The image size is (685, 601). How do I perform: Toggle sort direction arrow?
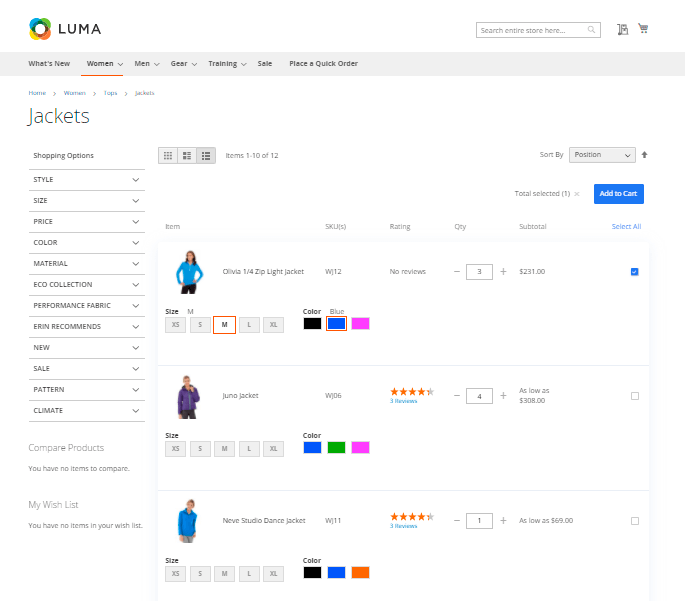pyautogui.click(x=644, y=155)
